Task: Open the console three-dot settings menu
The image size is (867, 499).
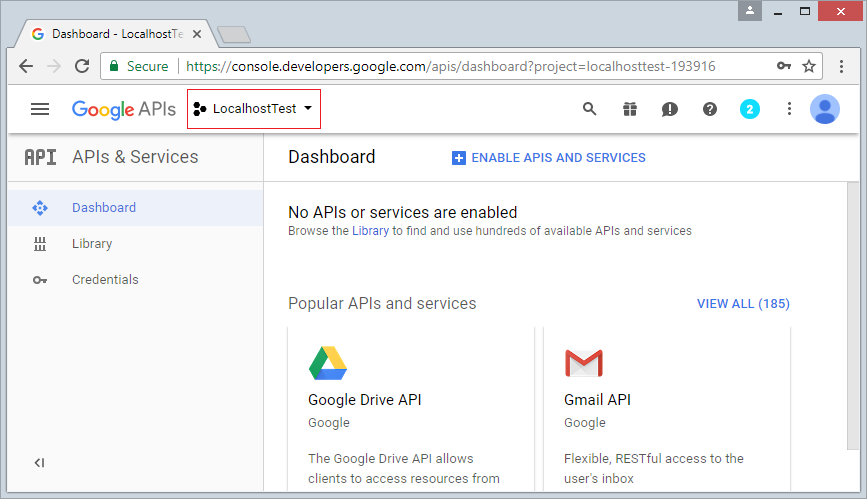Action: point(789,109)
